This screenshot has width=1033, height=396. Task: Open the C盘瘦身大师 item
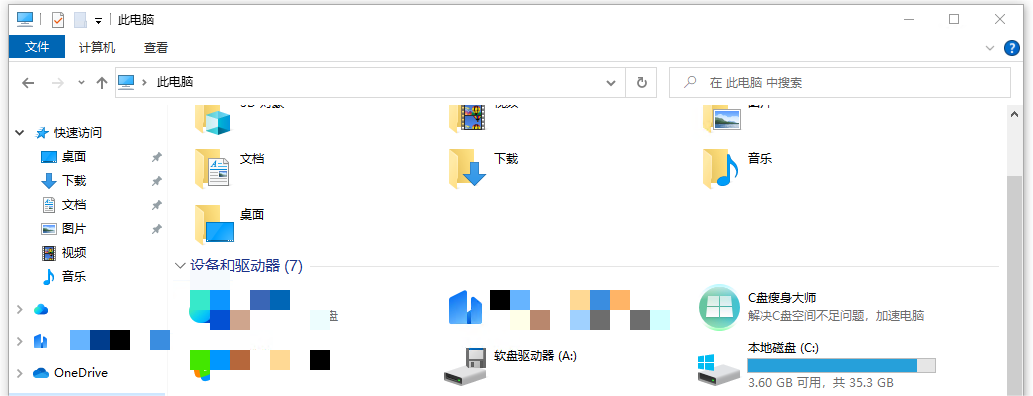[811, 306]
